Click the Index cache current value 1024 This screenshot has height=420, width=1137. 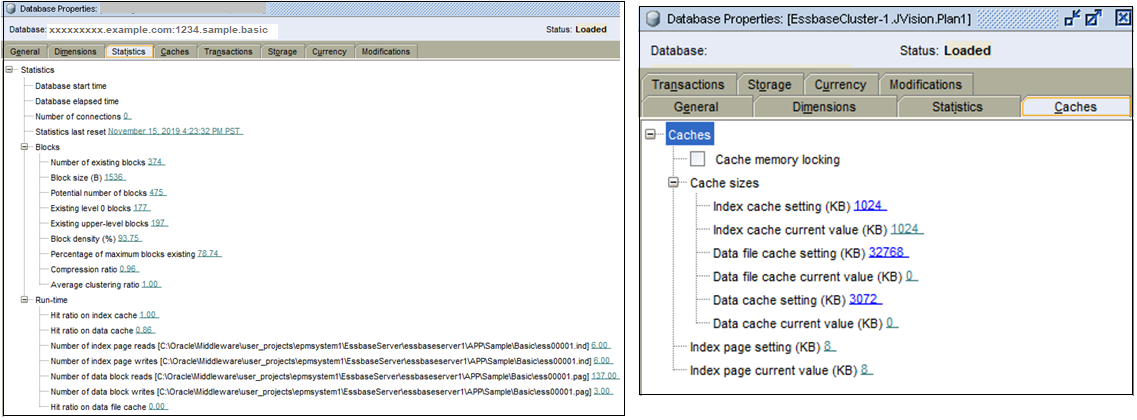pyautogui.click(x=906, y=230)
